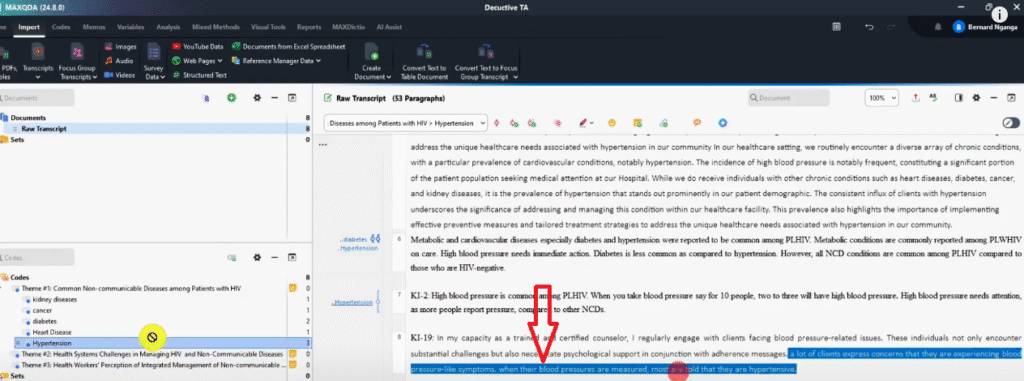Toggle the sidebar display icon

[959, 98]
